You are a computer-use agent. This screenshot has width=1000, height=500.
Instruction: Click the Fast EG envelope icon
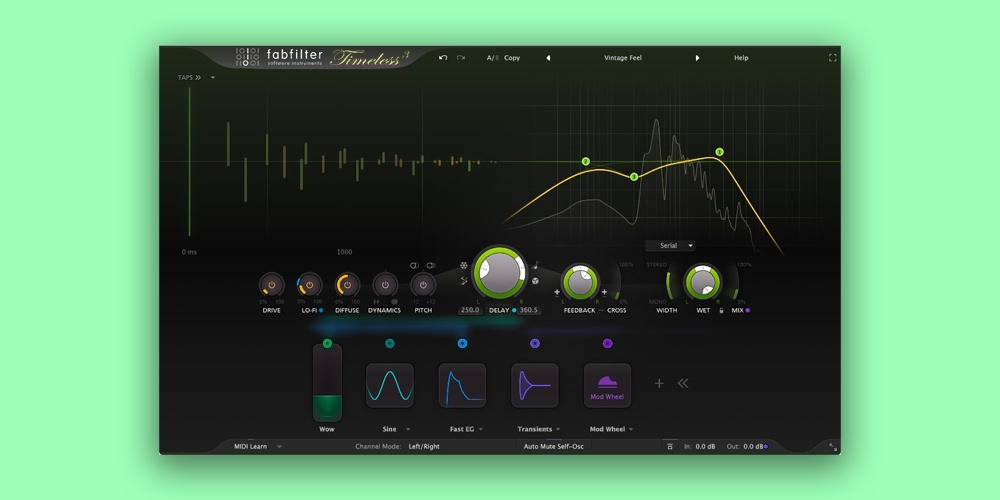462,385
